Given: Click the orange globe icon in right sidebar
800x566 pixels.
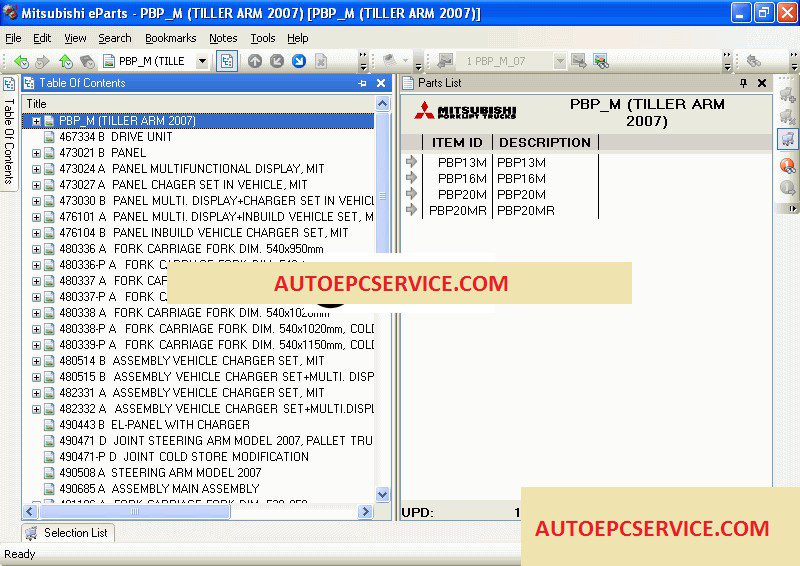Looking at the screenshot, I should pos(788,165).
